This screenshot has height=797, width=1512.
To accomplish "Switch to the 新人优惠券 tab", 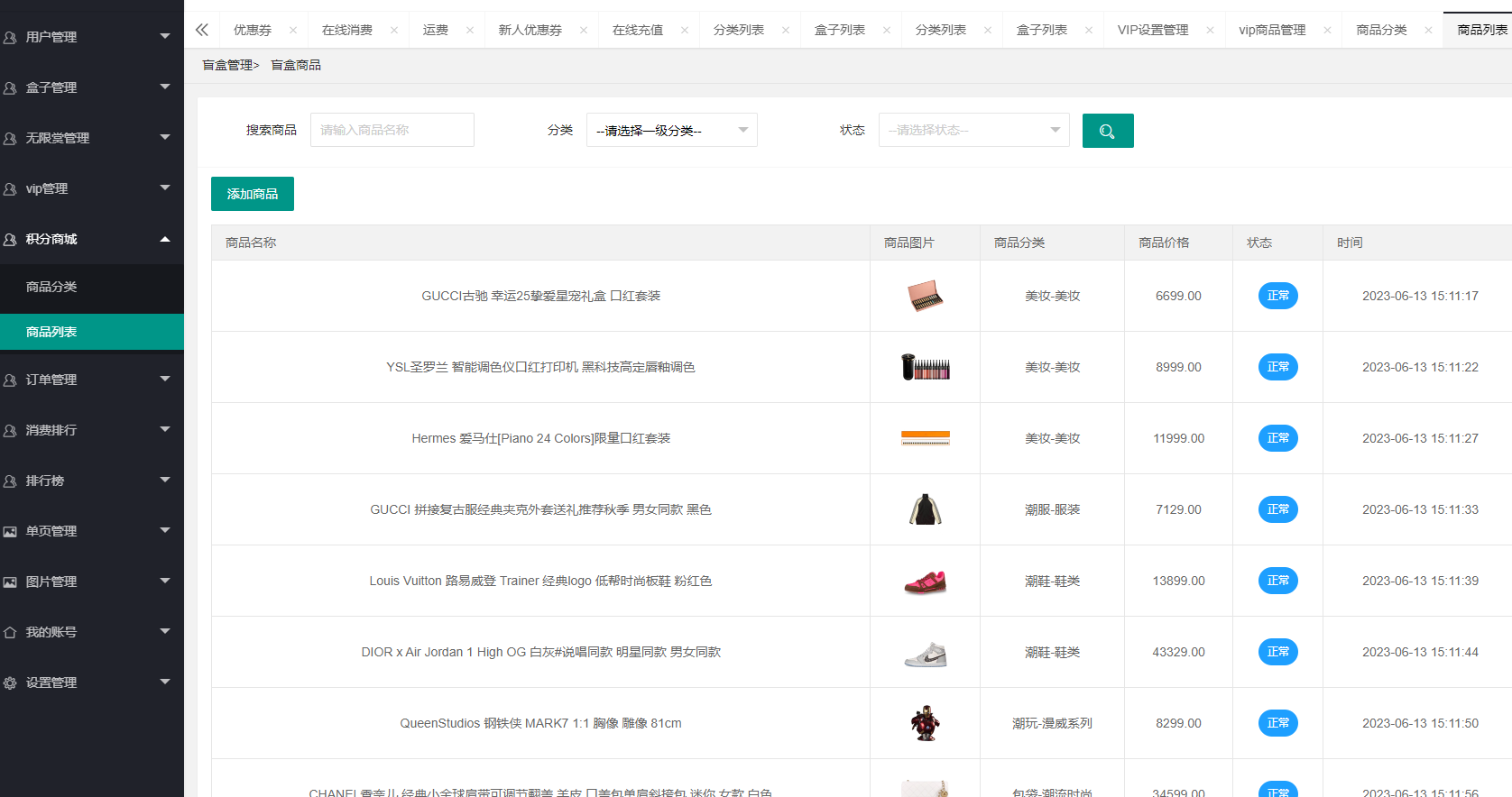I will (x=530, y=30).
